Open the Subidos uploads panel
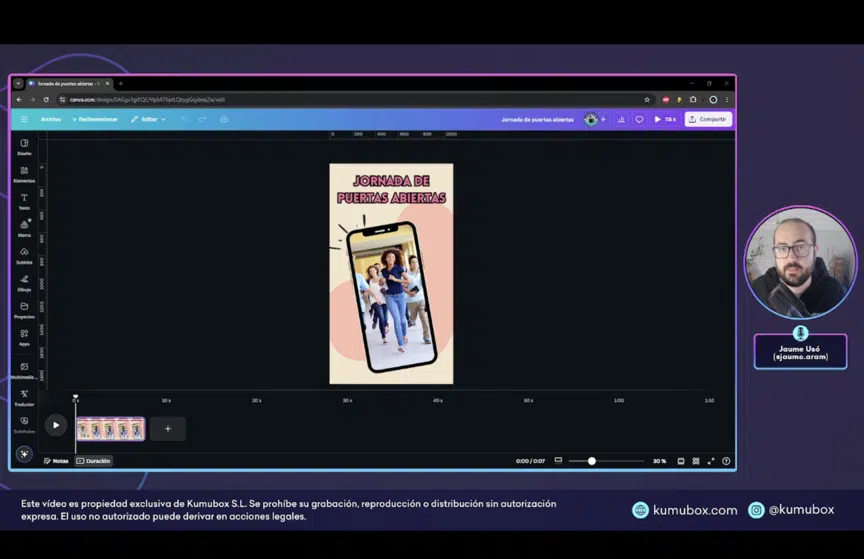 point(24,255)
